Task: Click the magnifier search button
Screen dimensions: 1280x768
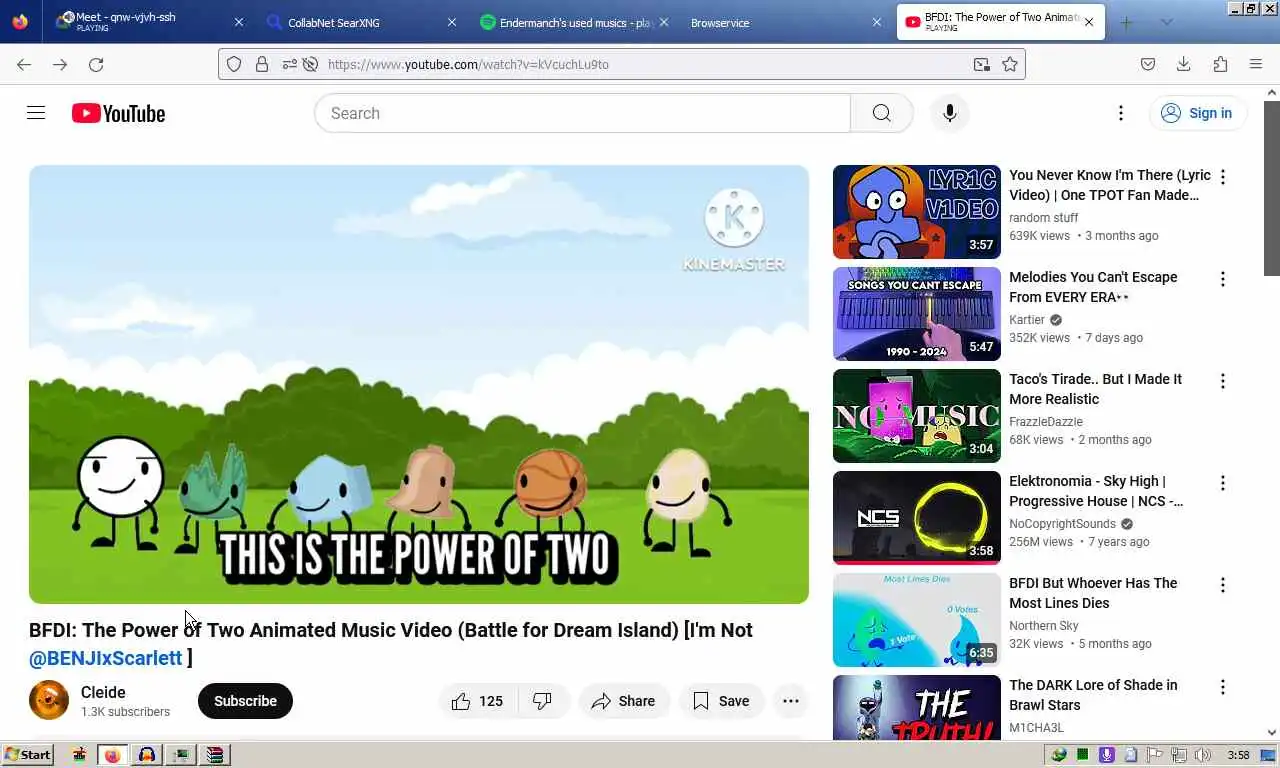Action: (x=881, y=113)
